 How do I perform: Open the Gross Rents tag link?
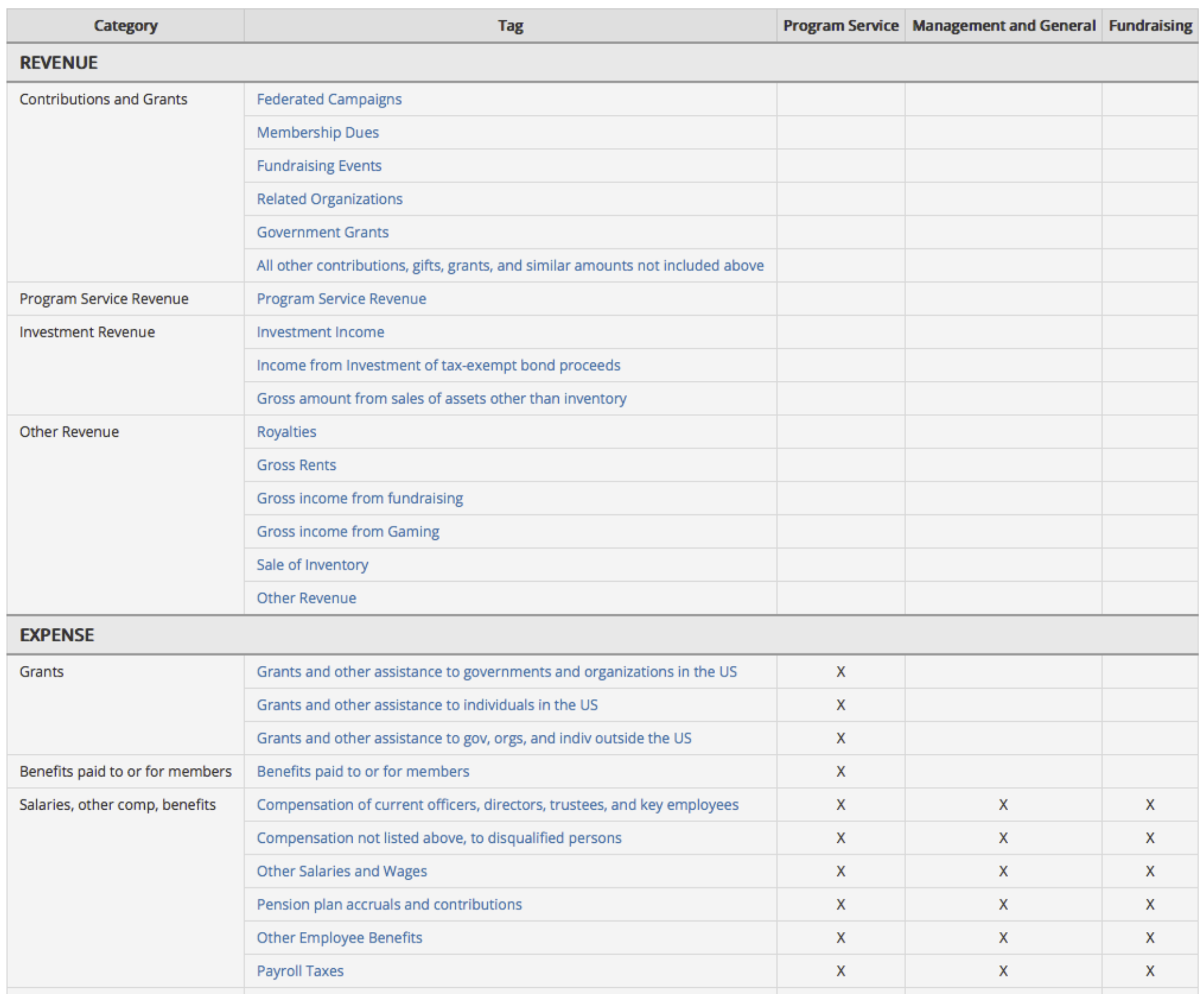[296, 464]
